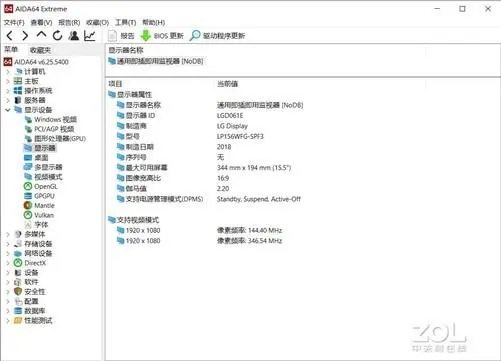Click the OpenGL icon in tree

(x=28, y=186)
